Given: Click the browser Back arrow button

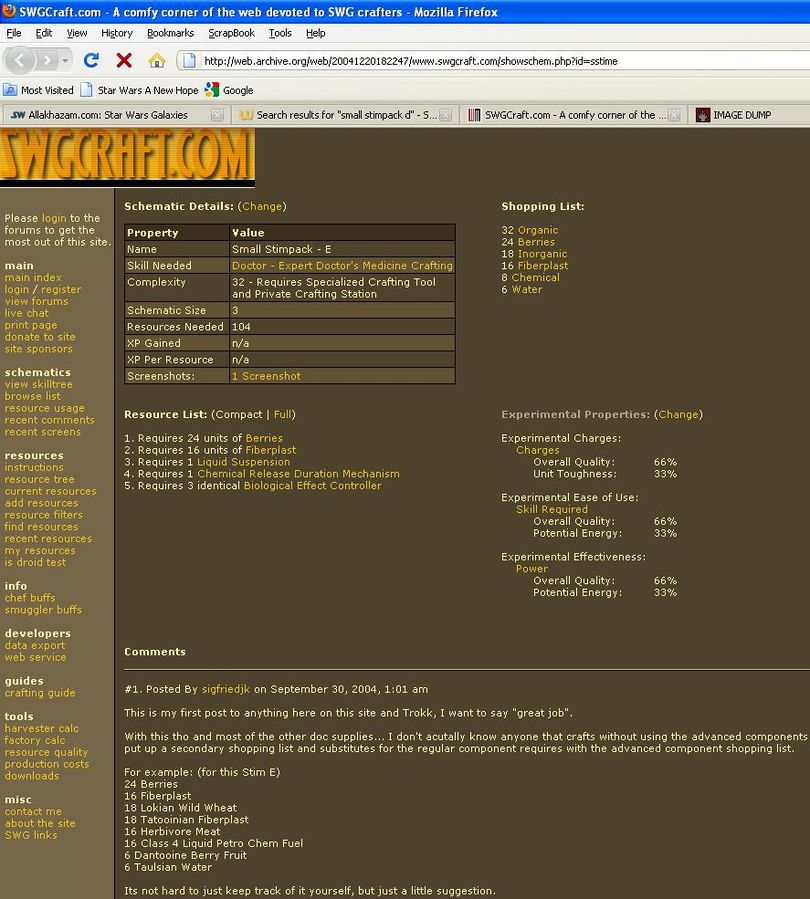Looking at the screenshot, I should (x=20, y=61).
